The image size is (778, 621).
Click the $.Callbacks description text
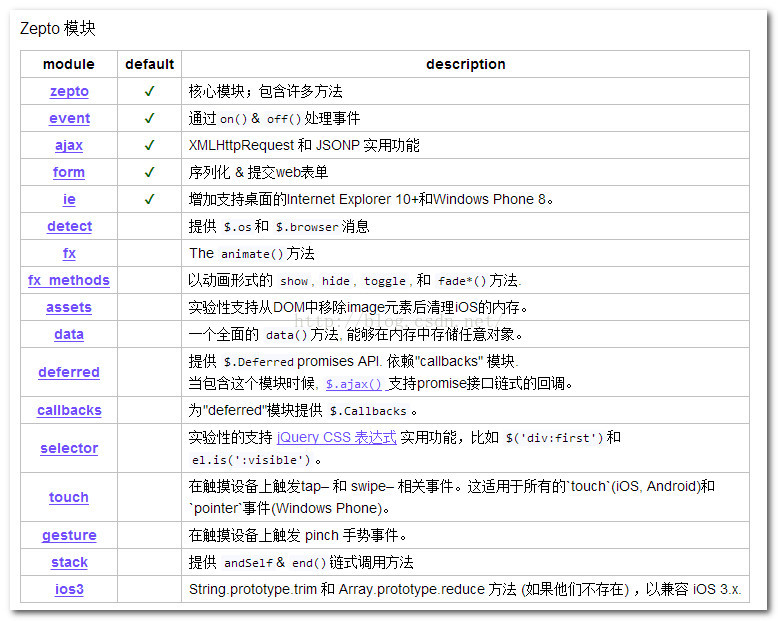pyautogui.click(x=303, y=410)
